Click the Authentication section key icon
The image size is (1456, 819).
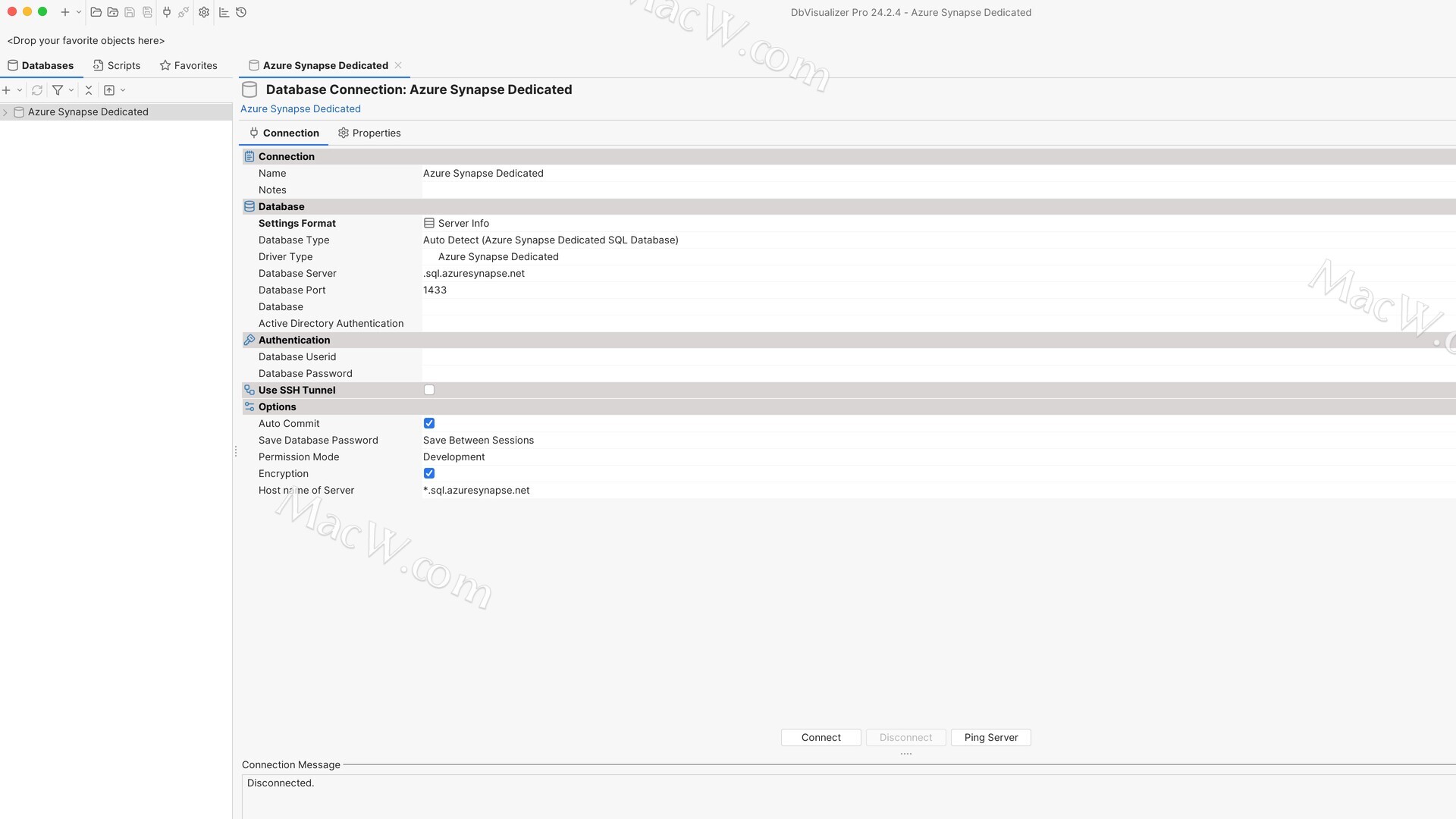click(249, 340)
